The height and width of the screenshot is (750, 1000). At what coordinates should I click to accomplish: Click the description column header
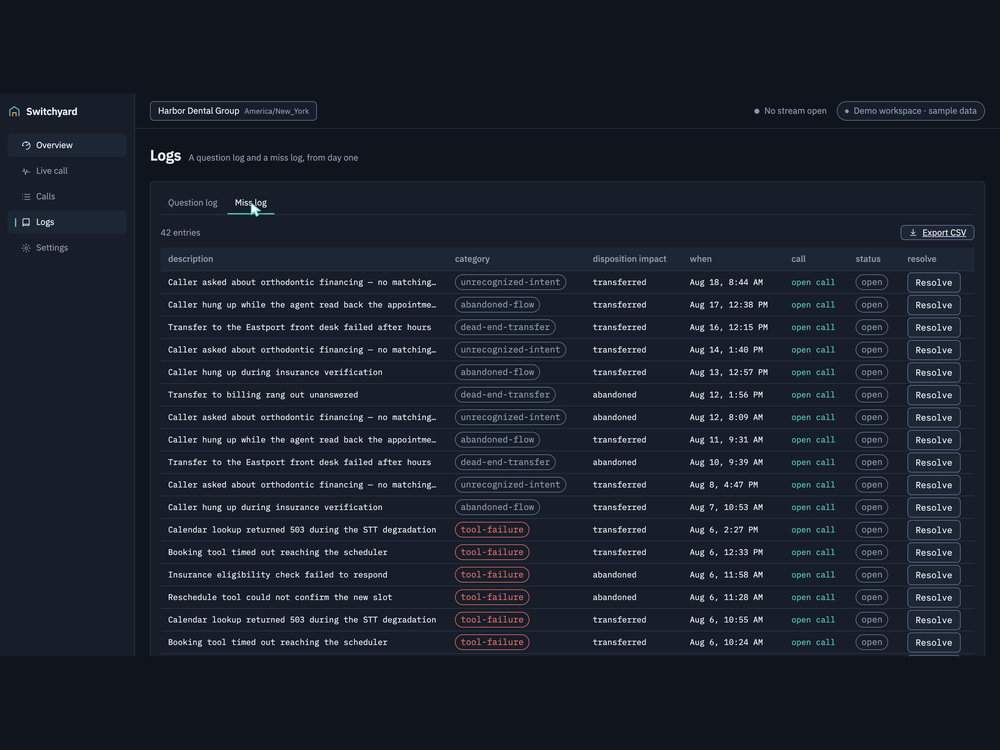[191, 259]
